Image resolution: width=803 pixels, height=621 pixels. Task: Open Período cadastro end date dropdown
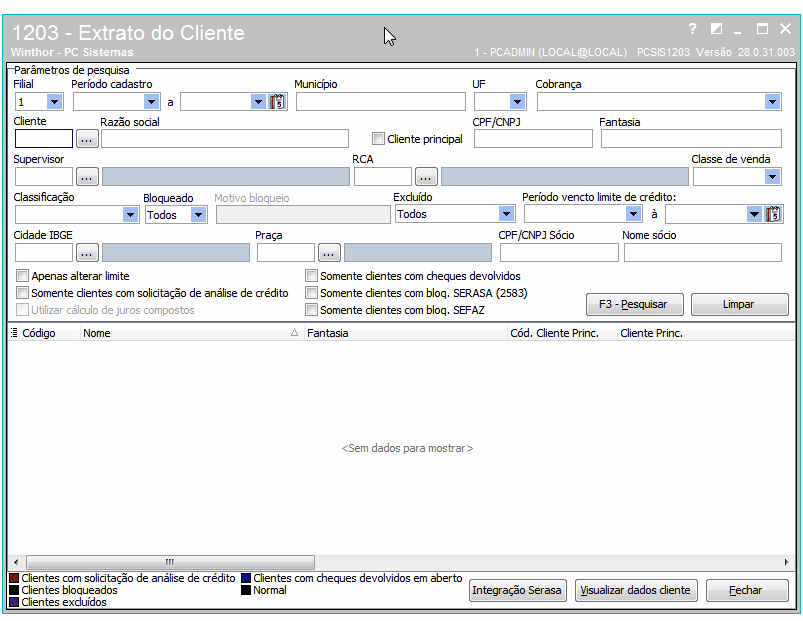258,102
